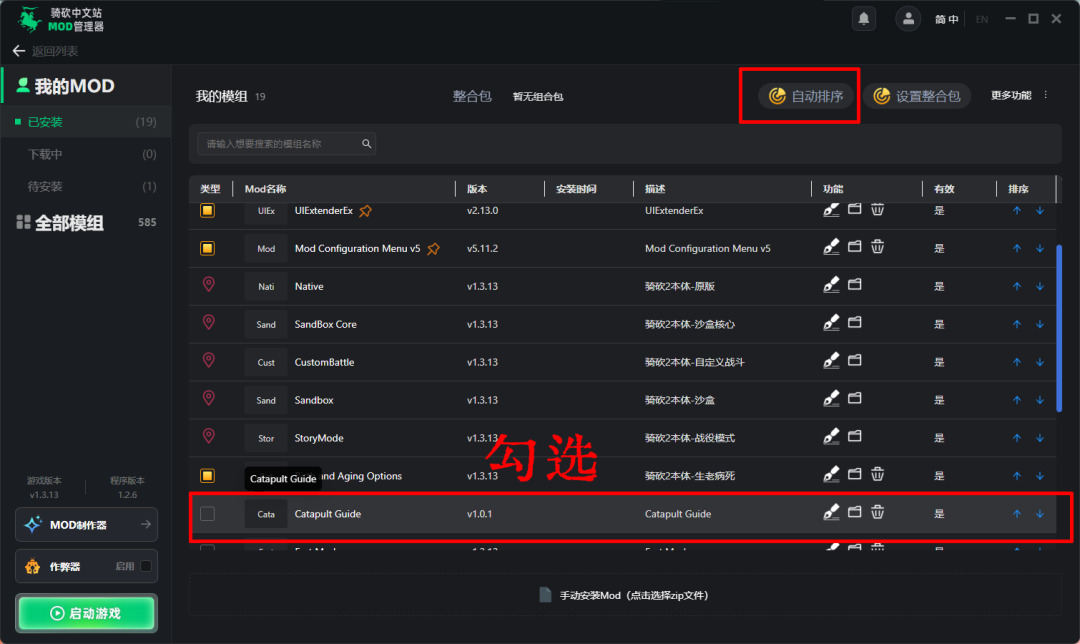Expand the MOD制作器 arrow panel
The width and height of the screenshot is (1080, 644).
click(145, 524)
